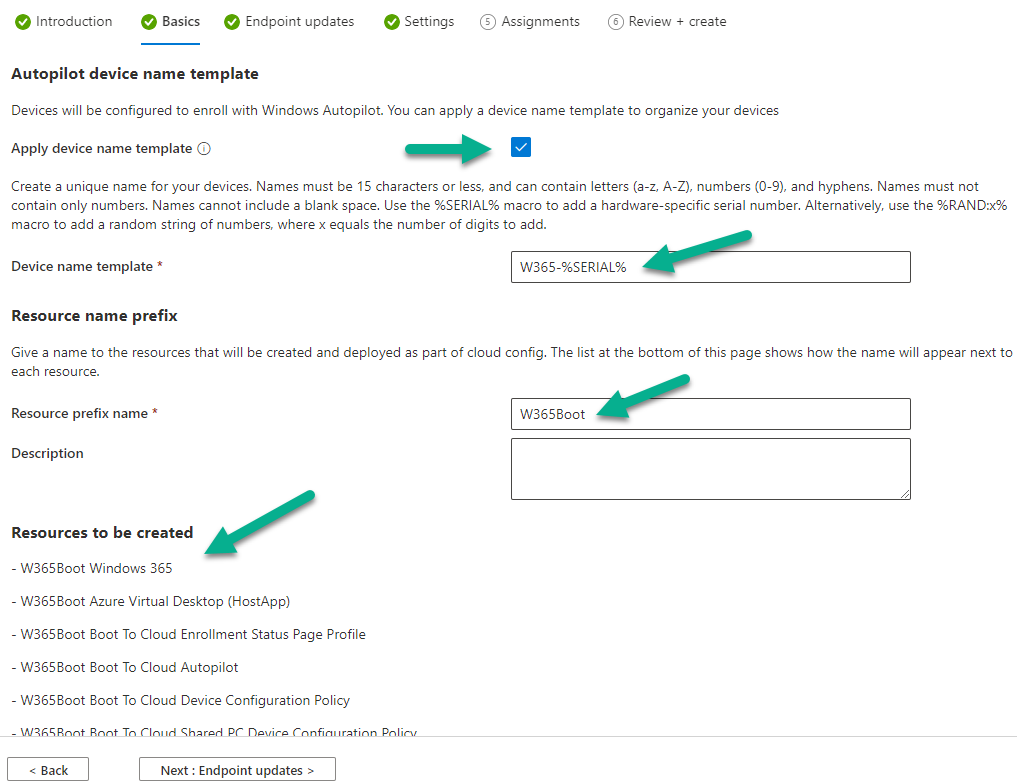Click the step 5 number icon for Assignments
The height and width of the screenshot is (784, 1017).
pyautogui.click(x=487, y=22)
